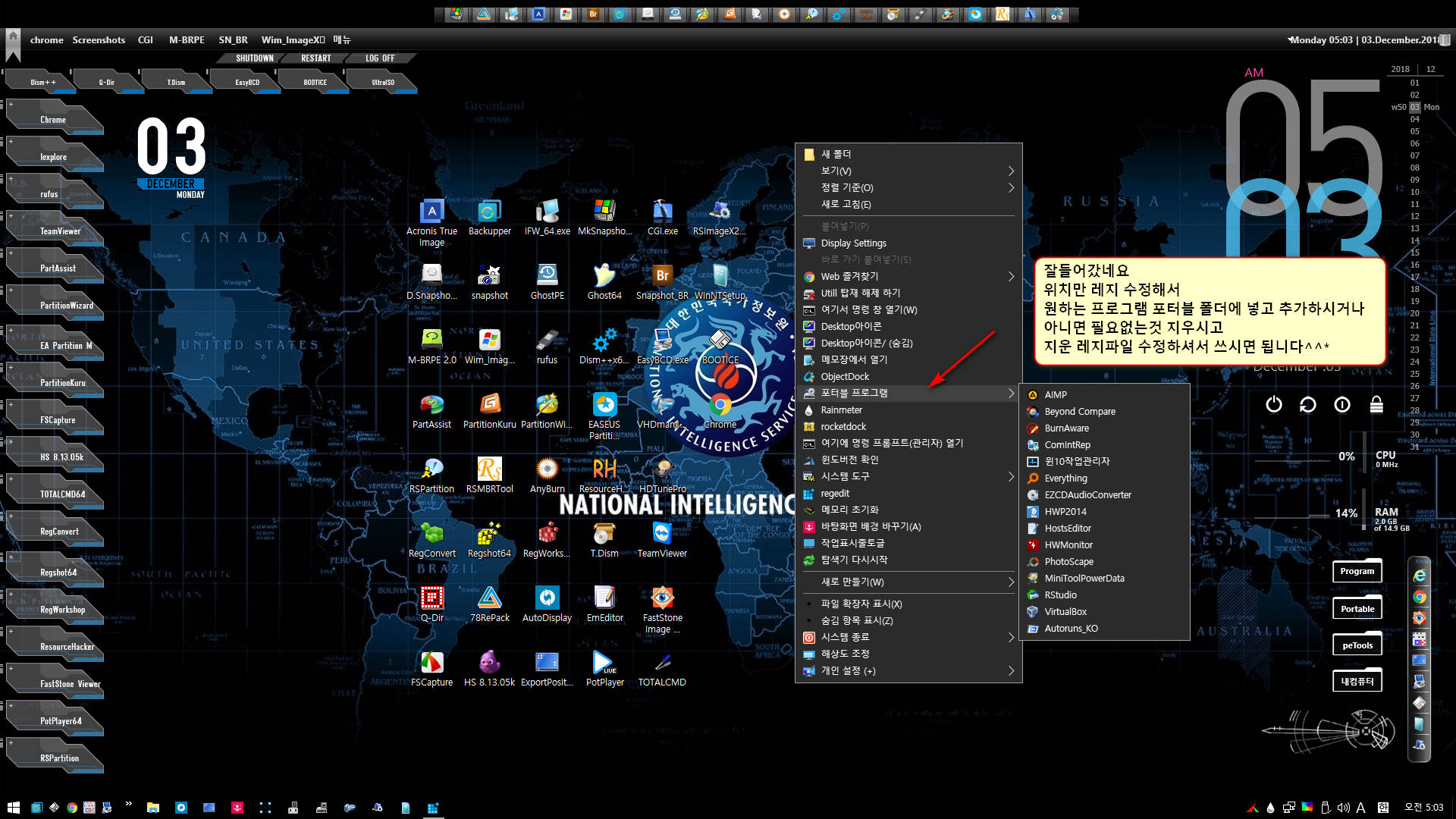Viewport: 1456px width, 819px height.
Task: Launch AIMP from portable submenu
Action: point(1105,394)
